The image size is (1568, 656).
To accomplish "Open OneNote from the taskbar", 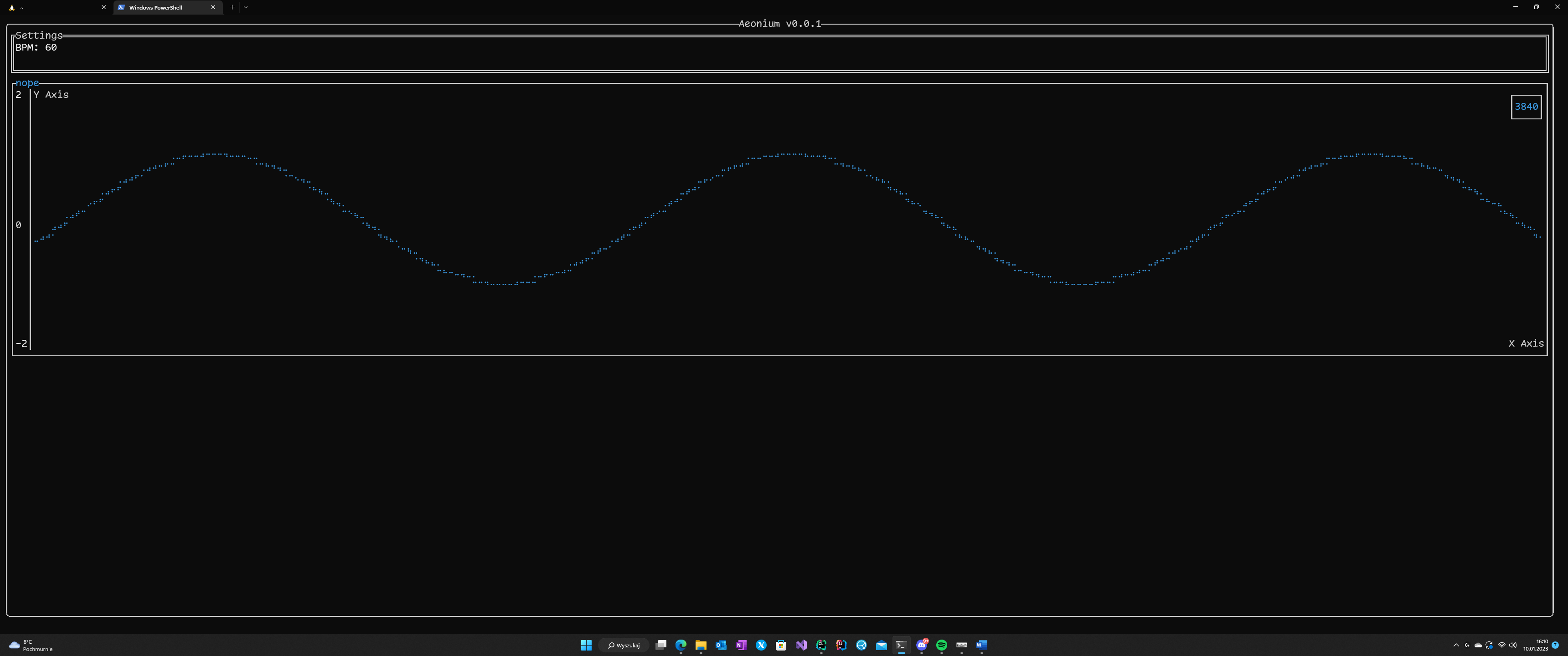I will (x=740, y=645).
